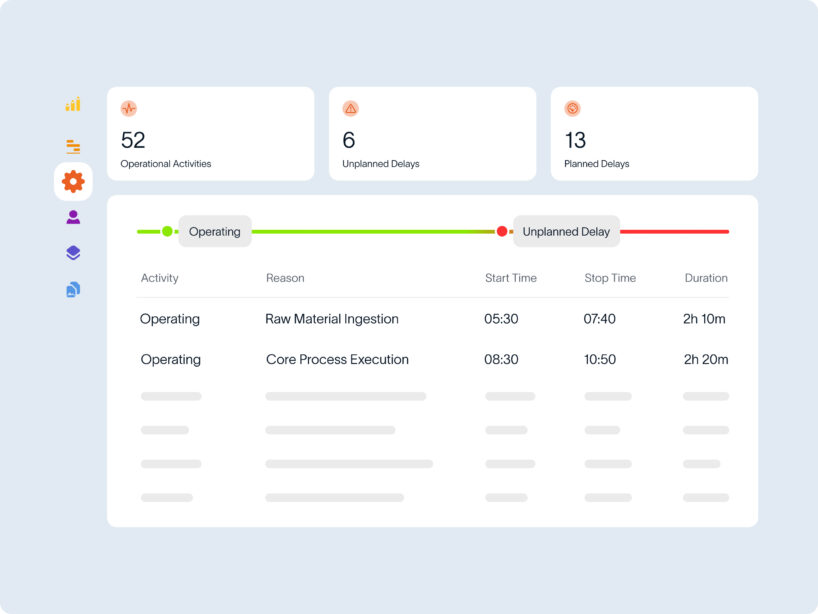This screenshot has width=818, height=614.
Task: Open the Planned Delays summary card
Action: click(x=653, y=134)
